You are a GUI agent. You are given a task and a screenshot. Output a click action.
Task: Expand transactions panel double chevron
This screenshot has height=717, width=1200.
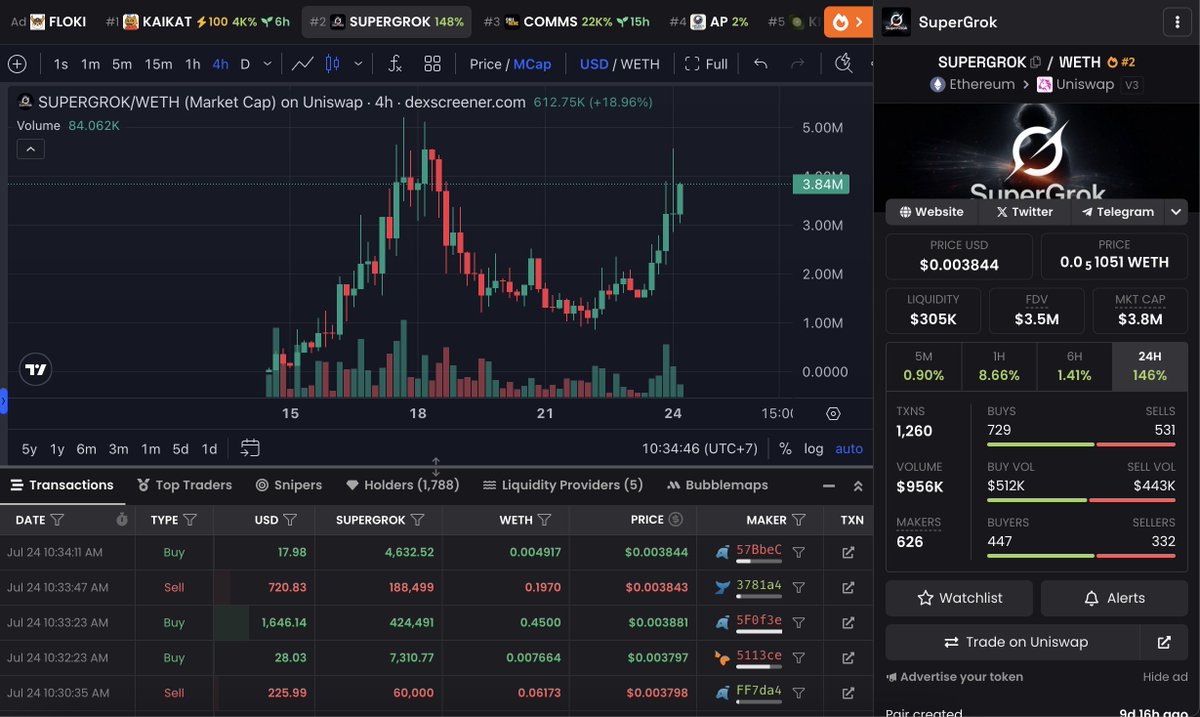[x=857, y=486]
